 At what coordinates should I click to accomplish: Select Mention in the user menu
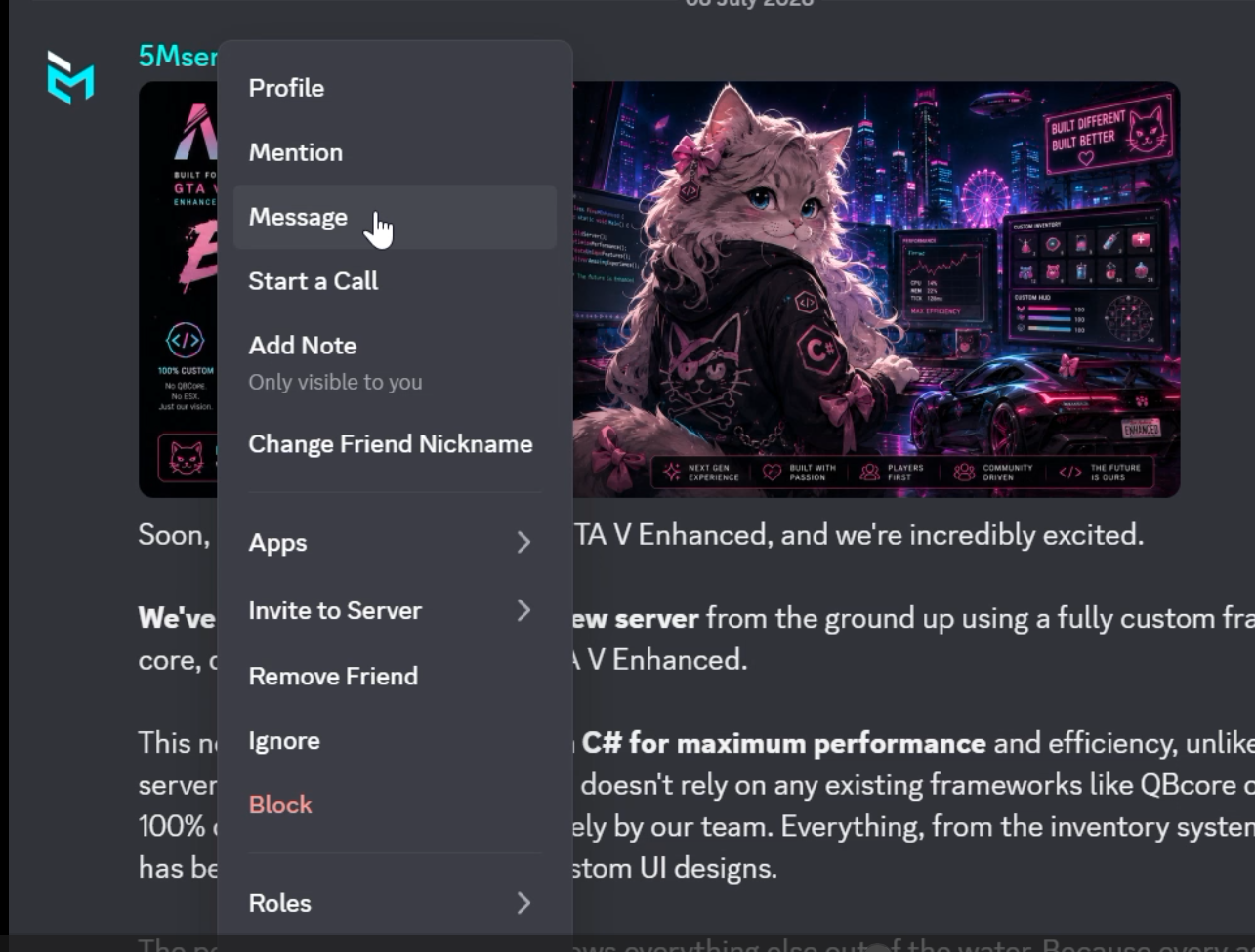pos(395,152)
